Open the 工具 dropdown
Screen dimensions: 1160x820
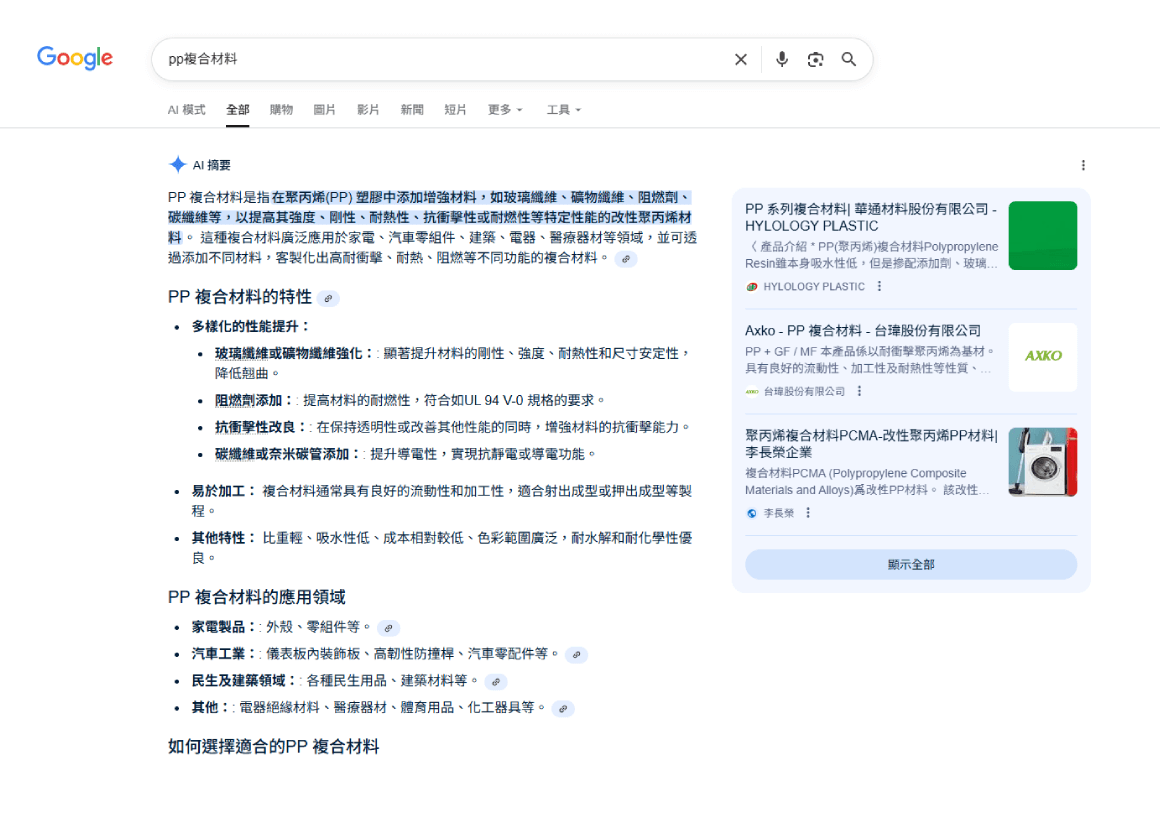[x=563, y=110]
